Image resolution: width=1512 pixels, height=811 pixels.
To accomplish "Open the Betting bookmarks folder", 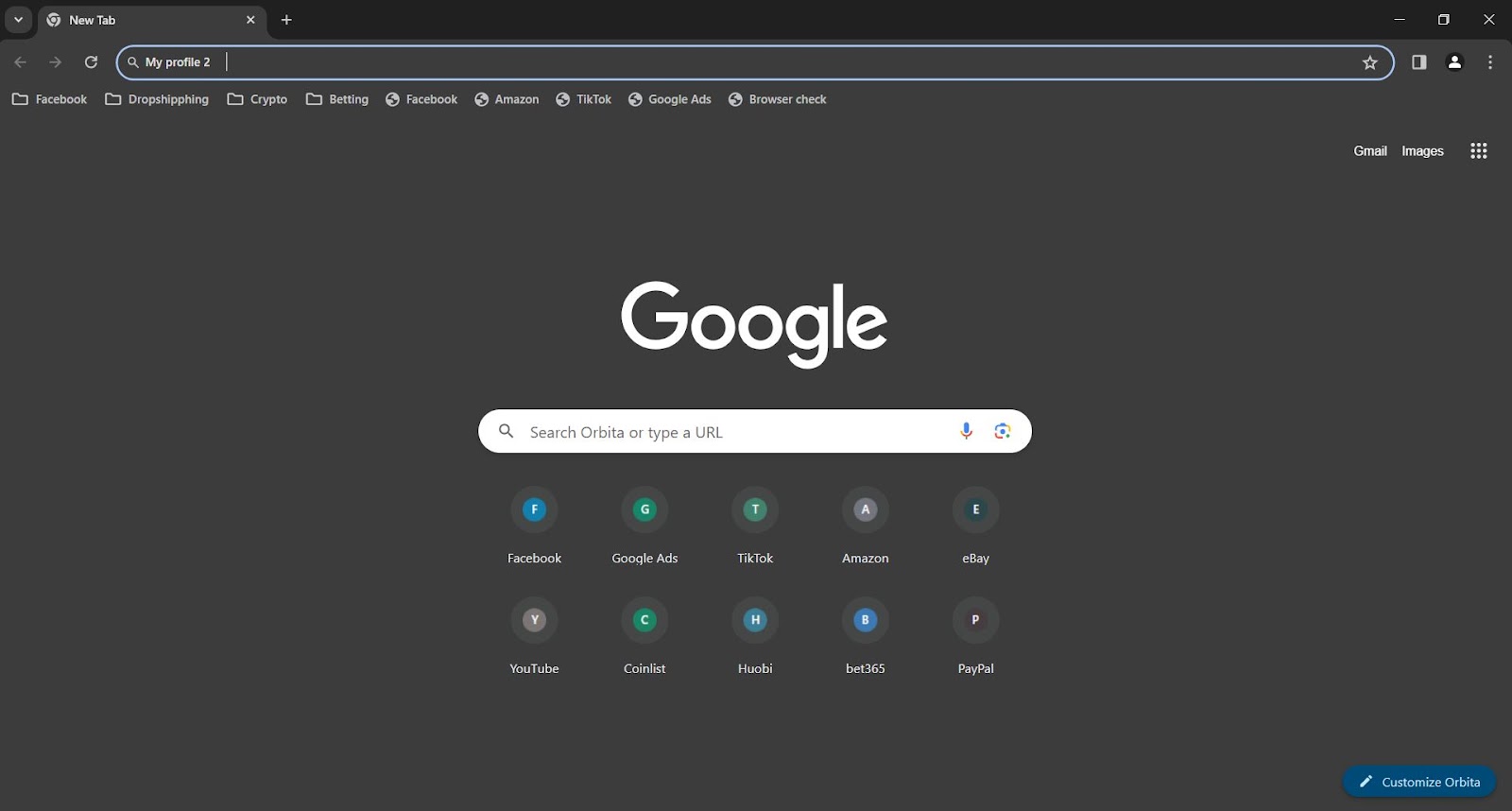I will tap(337, 99).
